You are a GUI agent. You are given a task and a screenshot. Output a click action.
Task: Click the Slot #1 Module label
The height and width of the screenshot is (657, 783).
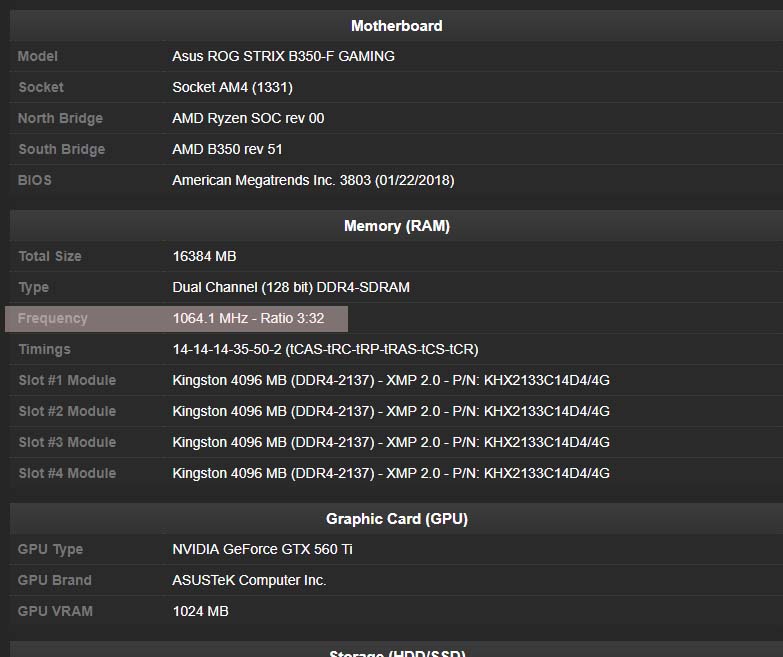tap(67, 380)
